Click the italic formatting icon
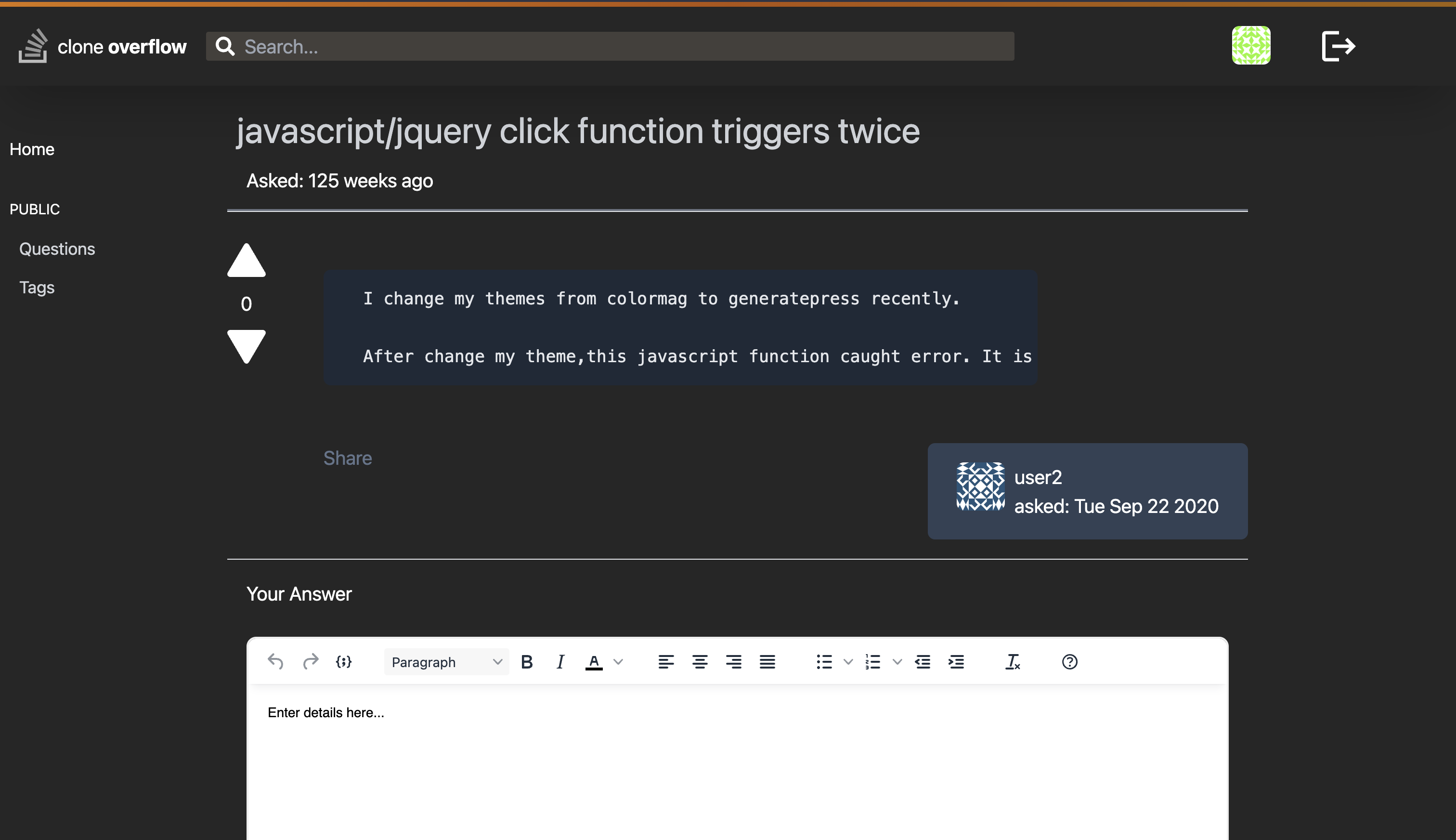This screenshot has width=1456, height=840. tap(561, 661)
